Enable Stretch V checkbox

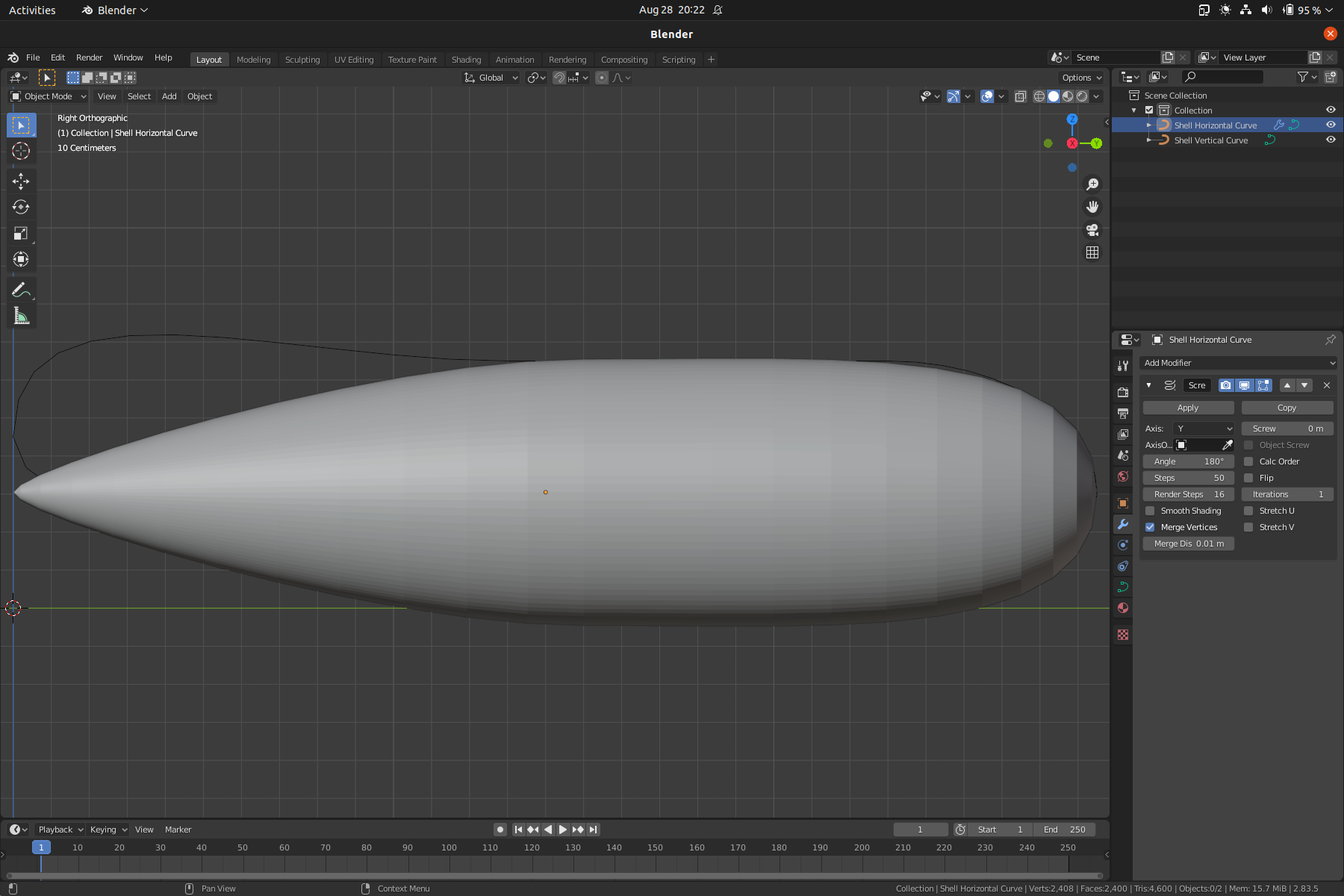(1248, 527)
